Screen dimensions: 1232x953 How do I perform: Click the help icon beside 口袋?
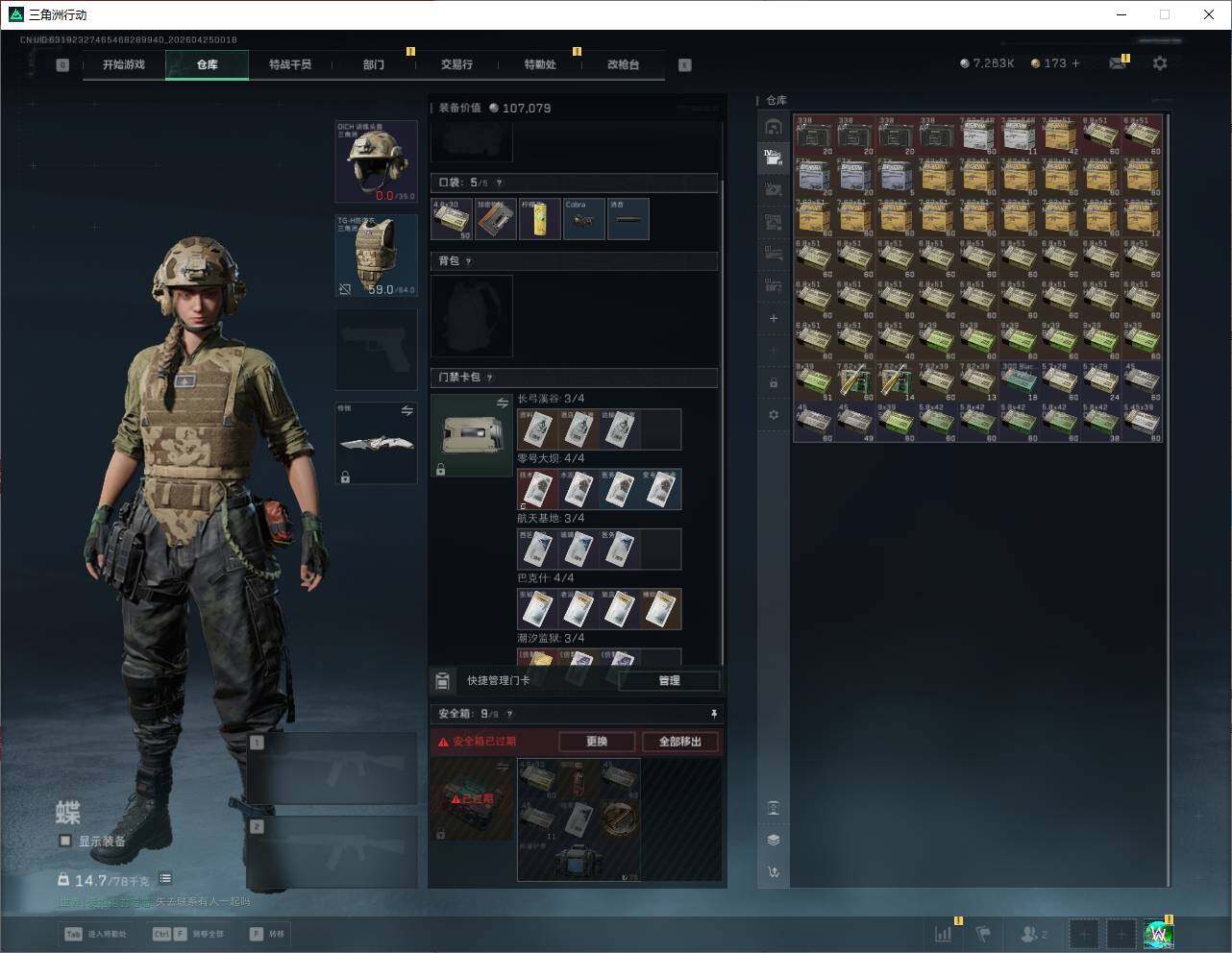point(499,183)
